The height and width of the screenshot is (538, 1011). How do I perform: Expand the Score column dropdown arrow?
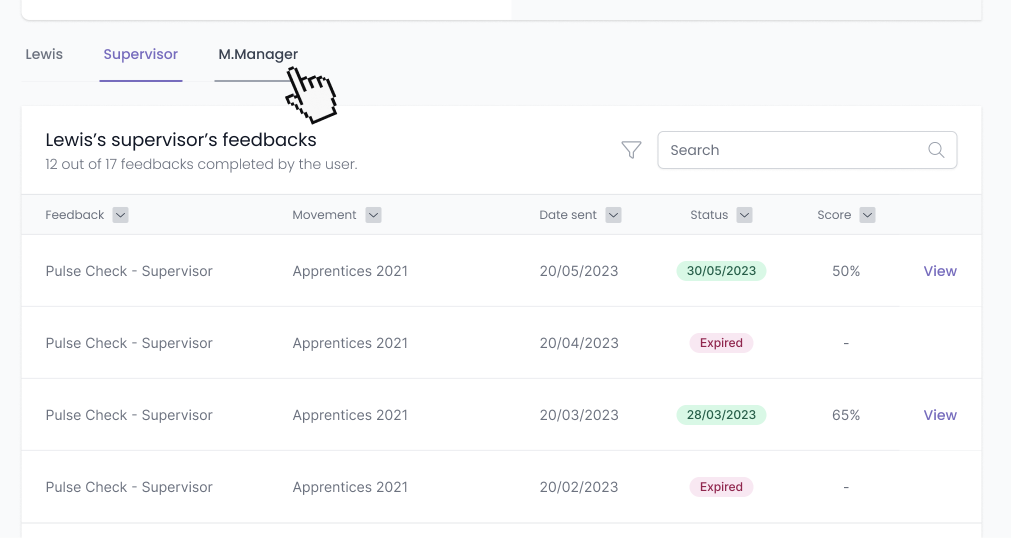click(867, 215)
